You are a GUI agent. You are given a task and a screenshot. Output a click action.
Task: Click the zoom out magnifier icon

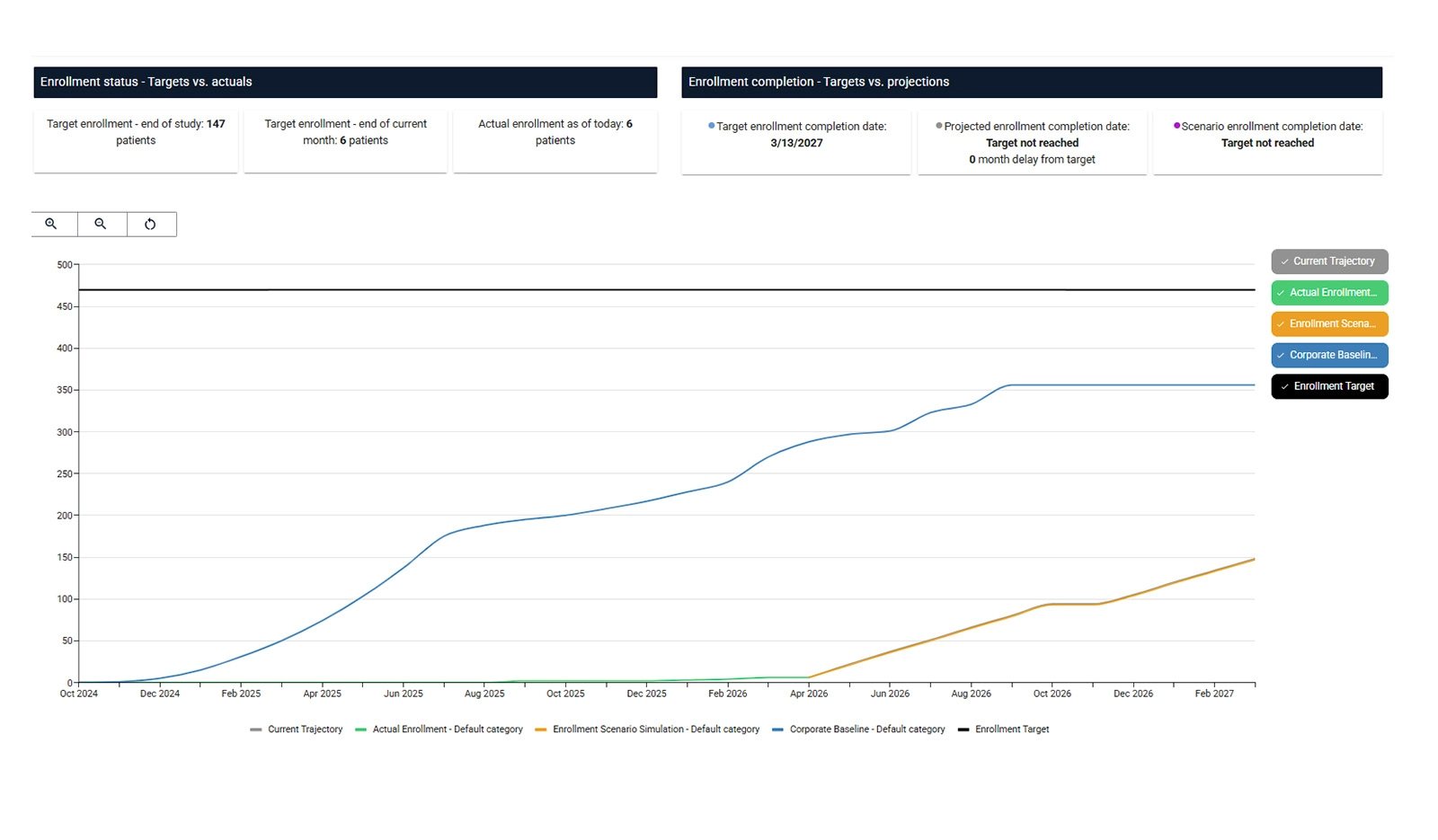[101, 224]
